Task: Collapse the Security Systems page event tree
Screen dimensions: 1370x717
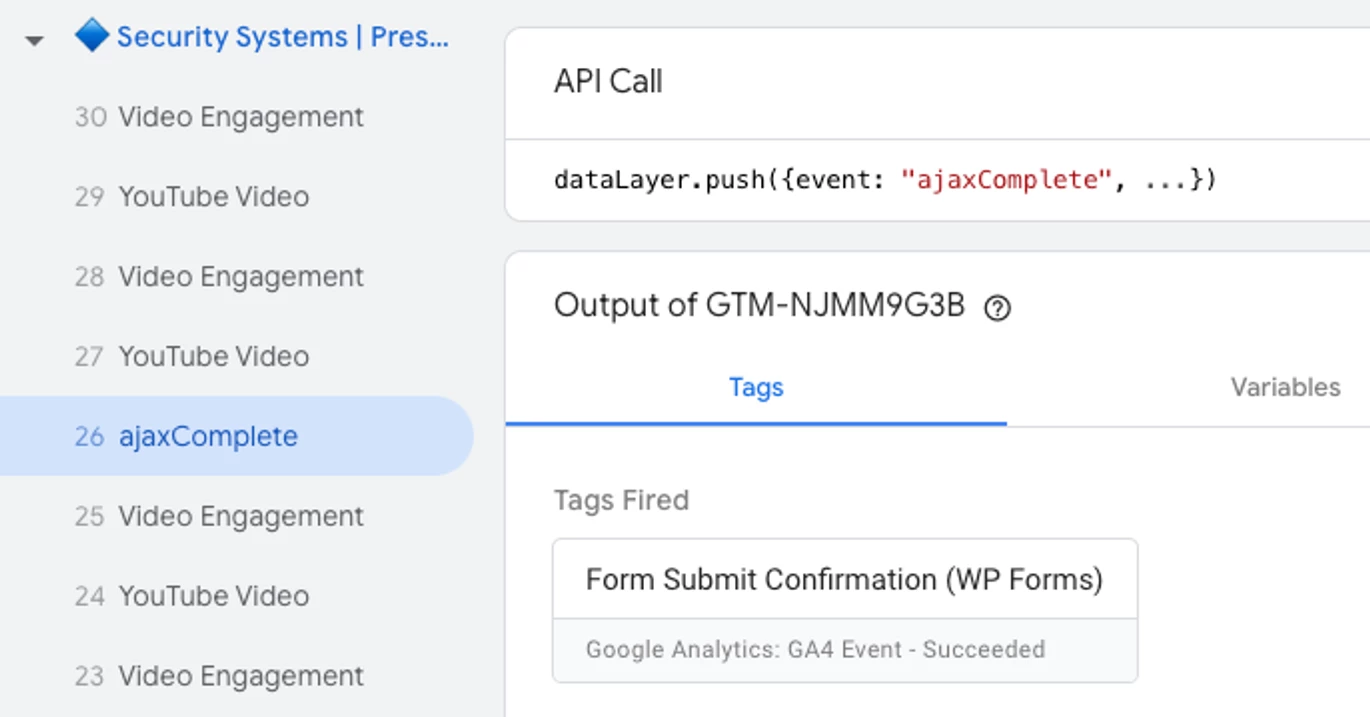Action: tap(35, 41)
